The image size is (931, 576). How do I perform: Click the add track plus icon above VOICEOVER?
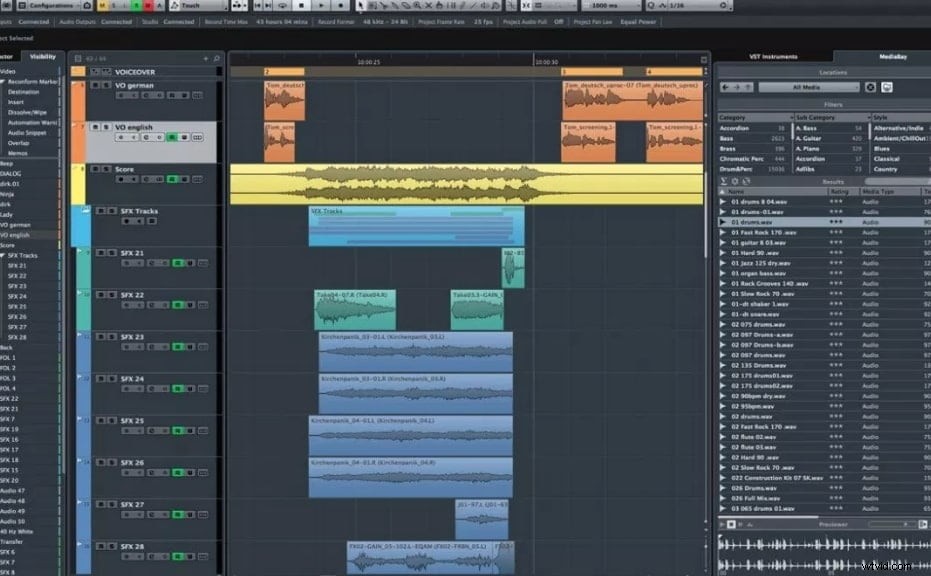click(x=205, y=58)
